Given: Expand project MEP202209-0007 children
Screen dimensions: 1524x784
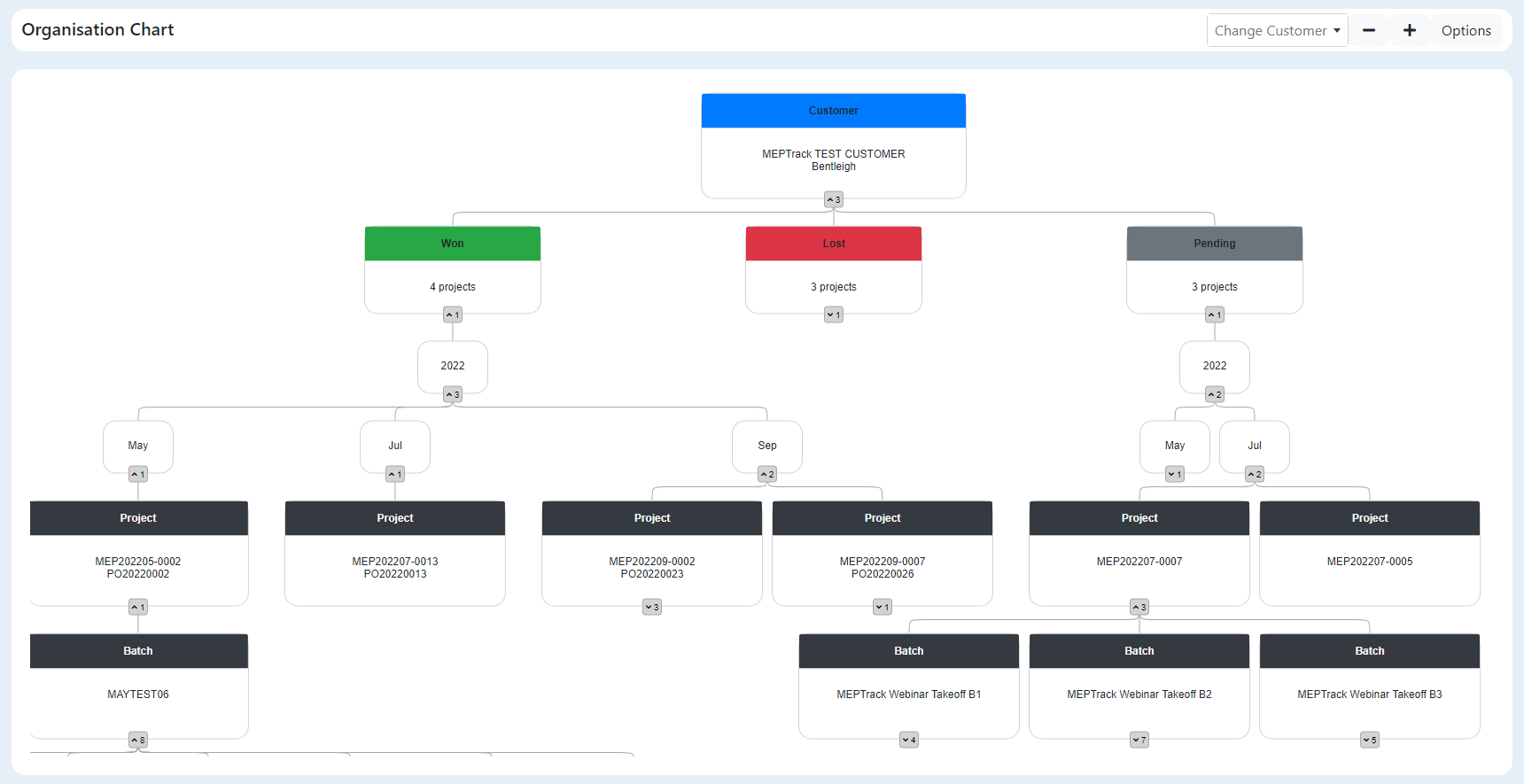Looking at the screenshot, I should [883, 607].
